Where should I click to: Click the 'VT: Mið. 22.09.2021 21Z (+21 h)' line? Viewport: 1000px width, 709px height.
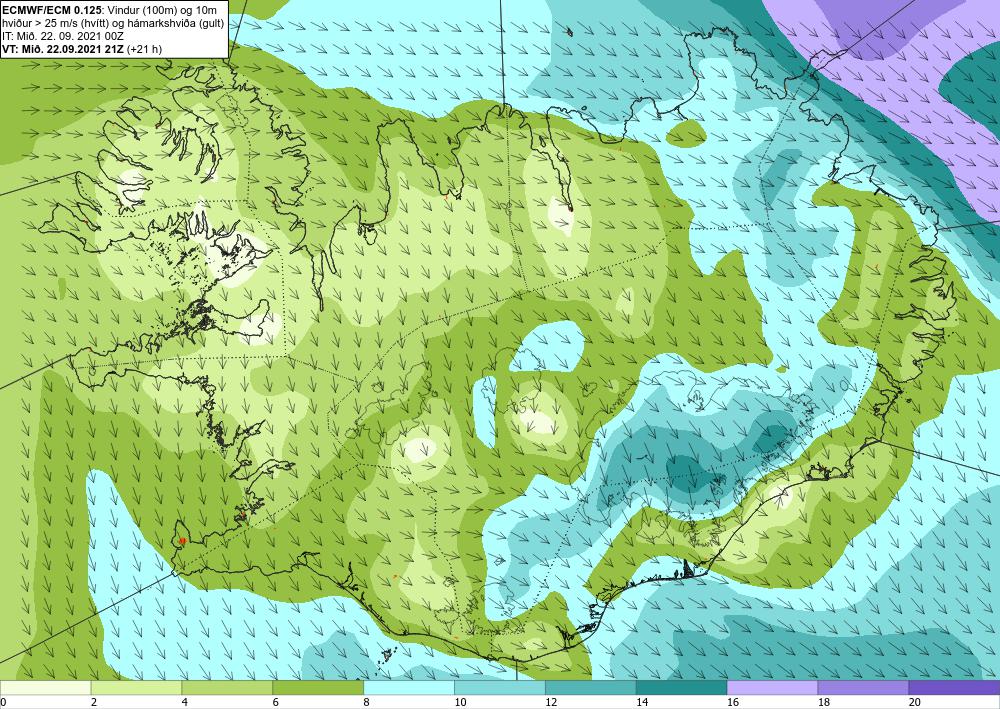[x=82, y=49]
